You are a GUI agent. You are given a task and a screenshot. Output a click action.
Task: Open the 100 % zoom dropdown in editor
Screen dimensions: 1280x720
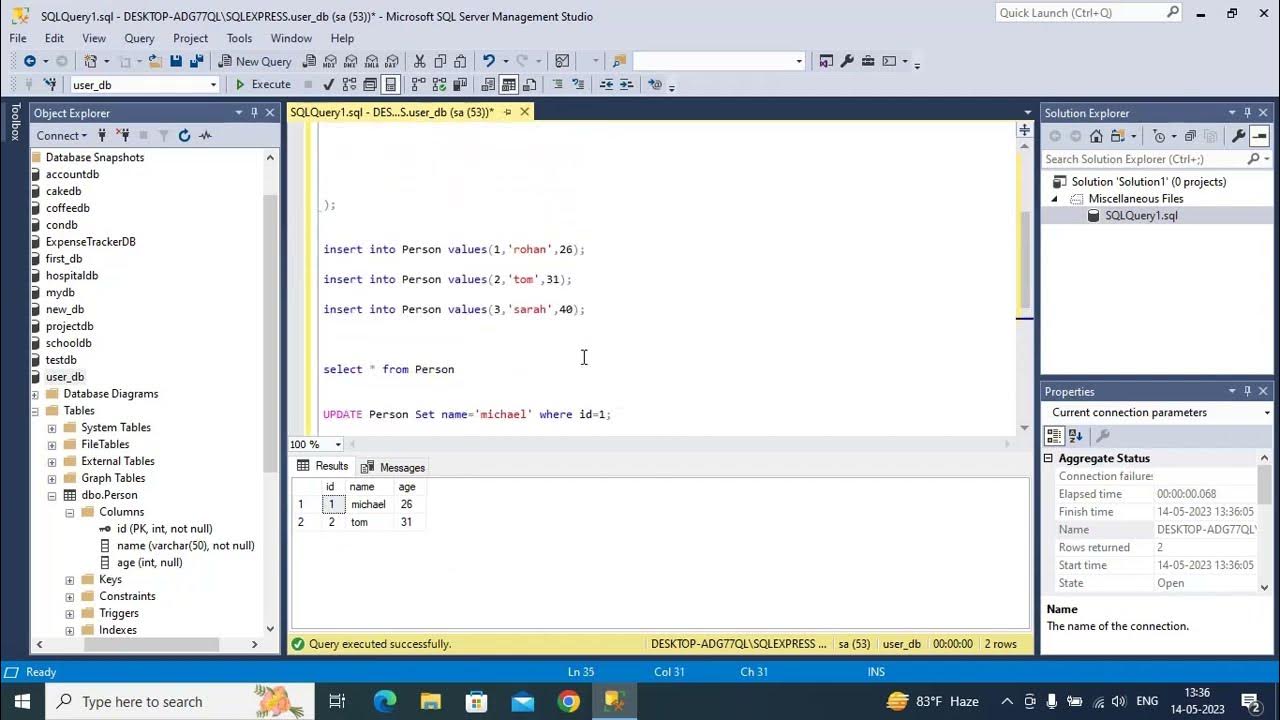pyautogui.click(x=338, y=444)
